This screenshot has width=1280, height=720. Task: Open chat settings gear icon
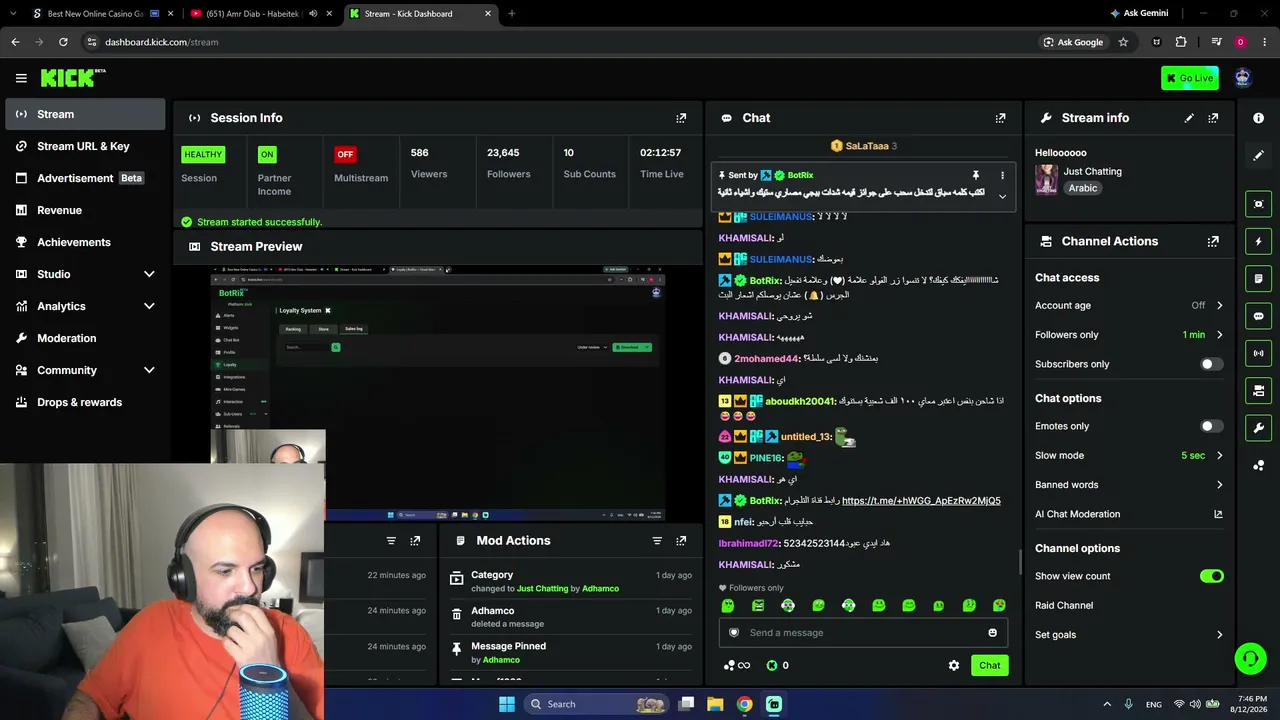click(x=954, y=666)
